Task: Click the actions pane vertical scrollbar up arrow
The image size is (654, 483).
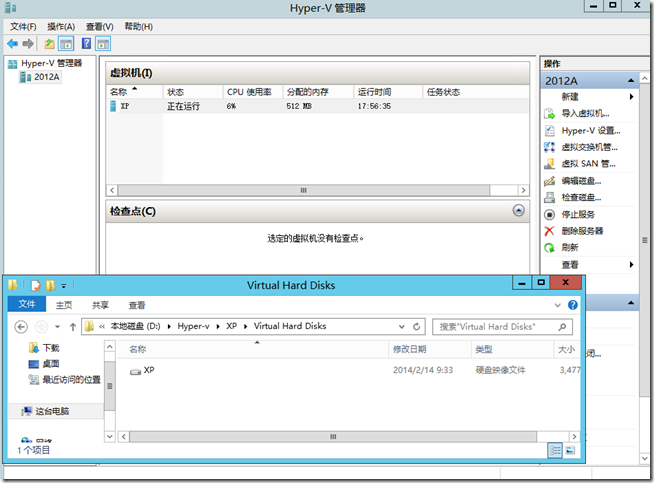Action: click(644, 78)
